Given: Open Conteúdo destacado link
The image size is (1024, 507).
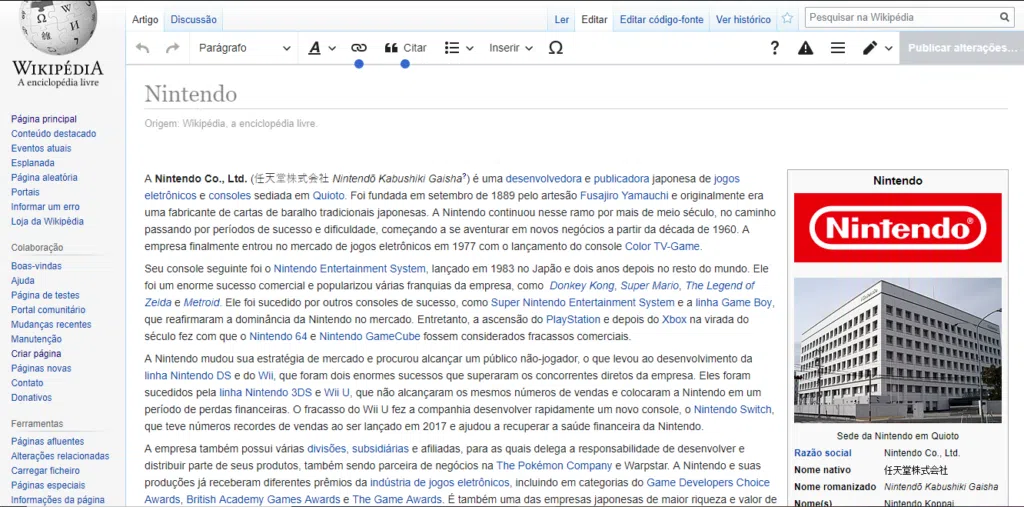Looking at the screenshot, I should coord(54,133).
